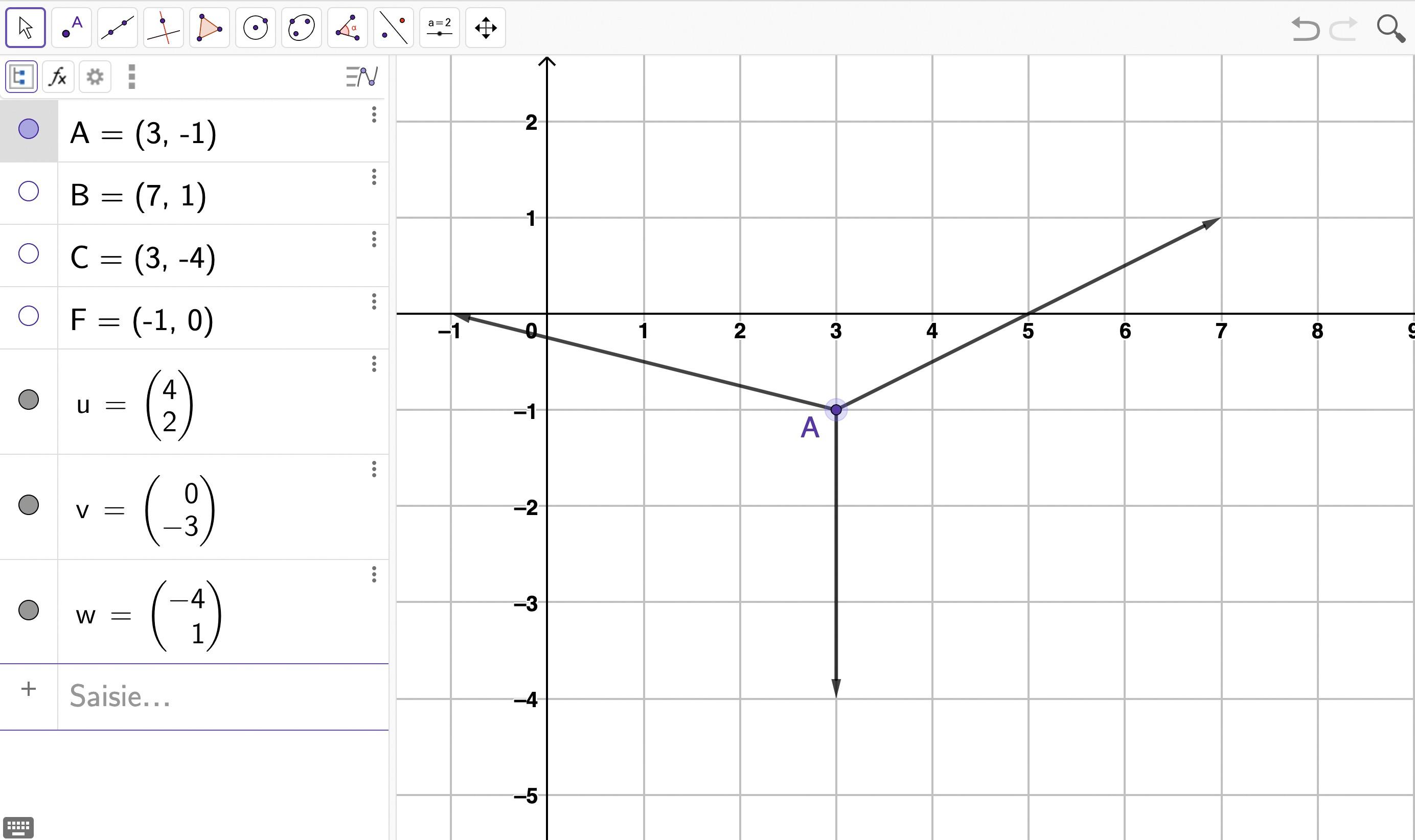Open the function fx table tab

(x=58, y=77)
